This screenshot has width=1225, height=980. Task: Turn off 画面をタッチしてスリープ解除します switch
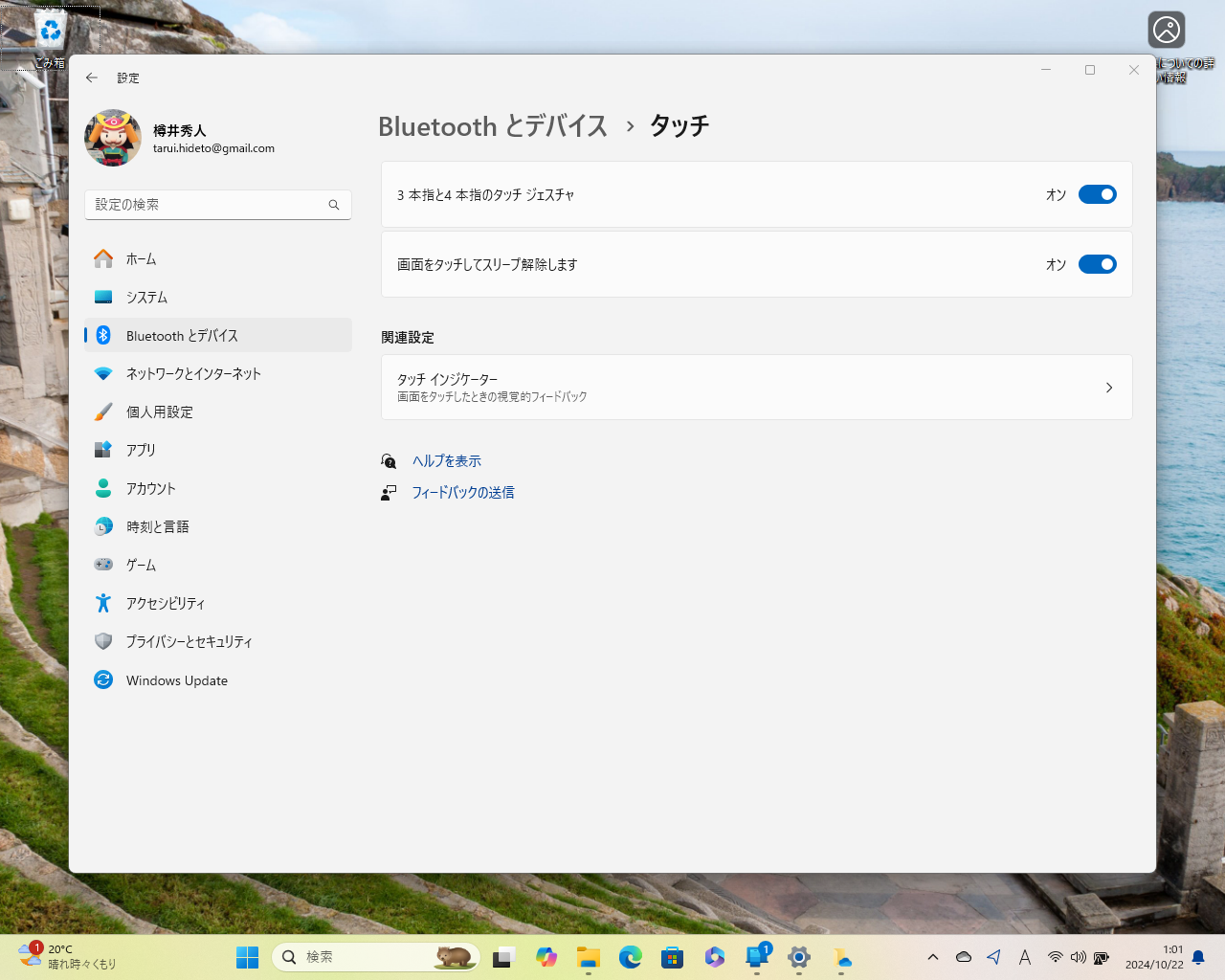point(1098,264)
